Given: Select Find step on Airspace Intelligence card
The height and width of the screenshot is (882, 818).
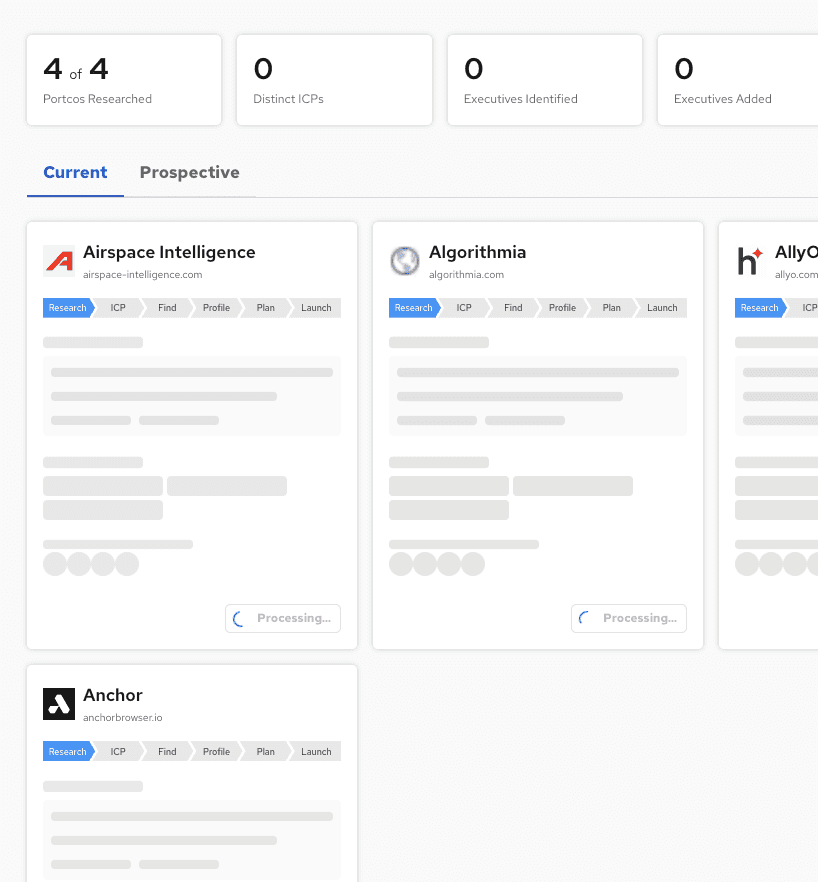Looking at the screenshot, I should pos(167,308).
